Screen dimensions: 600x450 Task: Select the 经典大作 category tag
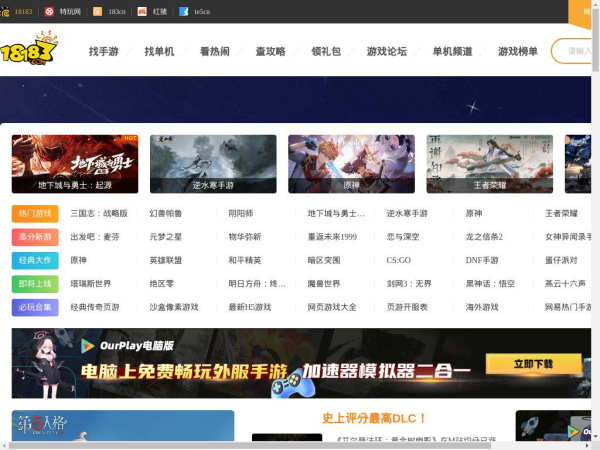coord(35,260)
